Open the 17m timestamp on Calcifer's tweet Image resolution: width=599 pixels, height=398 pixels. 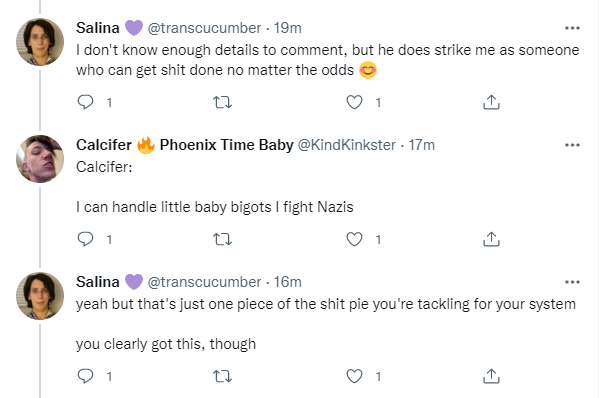pyautogui.click(x=422, y=145)
